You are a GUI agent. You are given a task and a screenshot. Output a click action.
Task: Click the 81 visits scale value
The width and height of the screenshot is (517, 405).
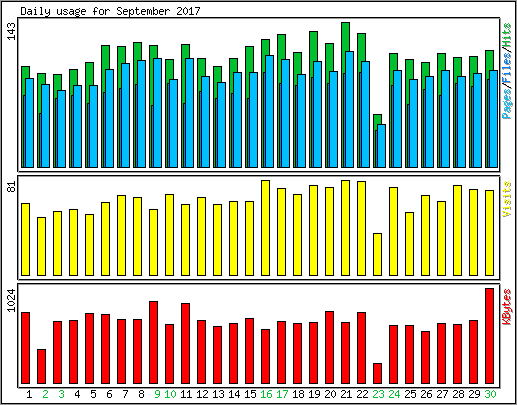12,186
